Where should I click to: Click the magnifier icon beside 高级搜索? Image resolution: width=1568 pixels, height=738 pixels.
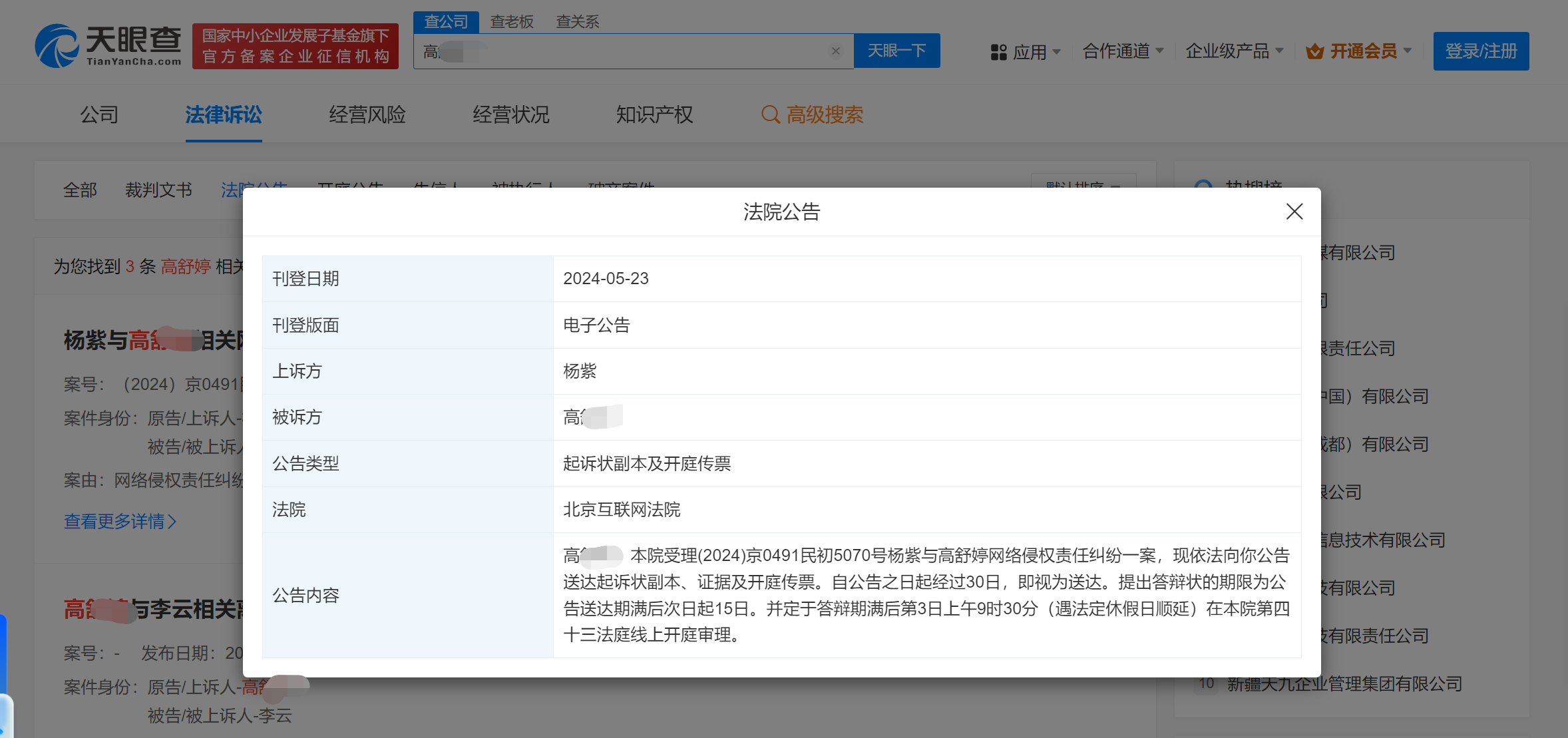770,115
